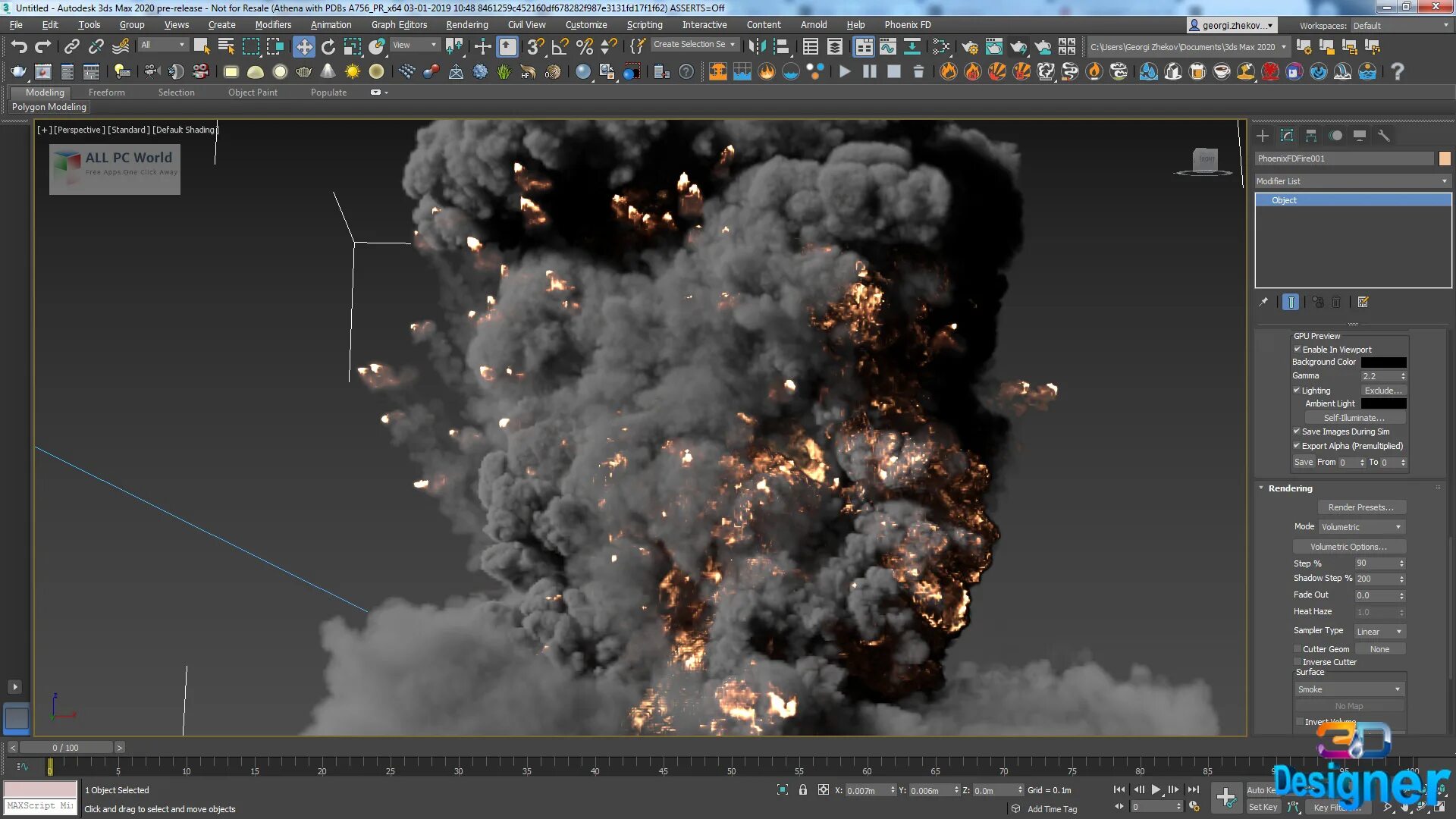Viewport: 1456px width, 819px height.
Task: Click the Render Presets button
Action: coord(1360,507)
